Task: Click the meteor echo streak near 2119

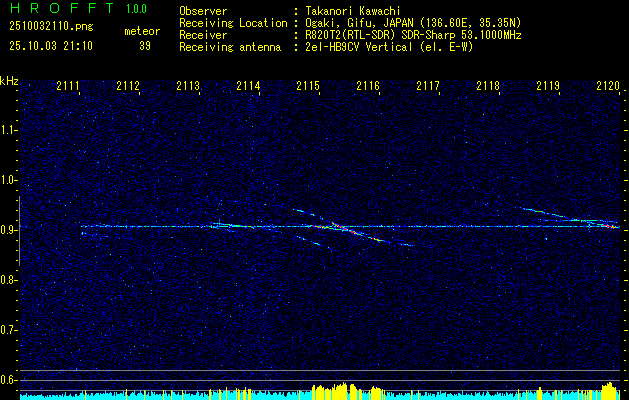Action: click(x=570, y=217)
